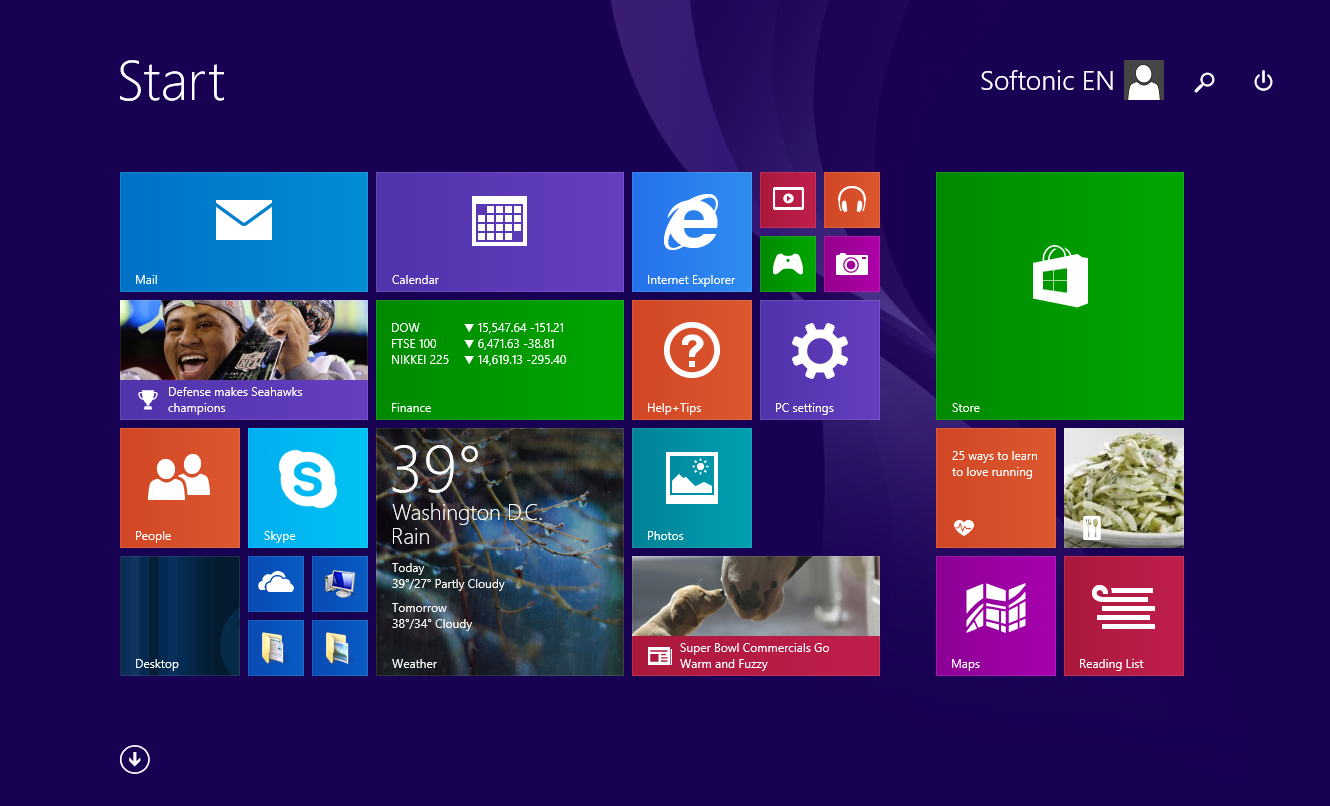Launch Internet Explorer
Viewport: 1330px width, 806px height.
tap(691, 231)
